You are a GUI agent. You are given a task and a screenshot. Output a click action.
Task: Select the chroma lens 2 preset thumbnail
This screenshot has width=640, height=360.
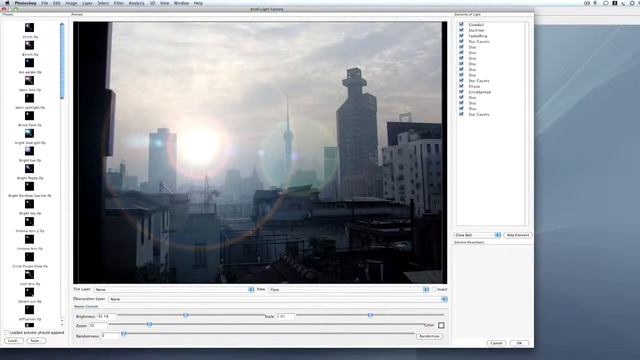click(29, 221)
